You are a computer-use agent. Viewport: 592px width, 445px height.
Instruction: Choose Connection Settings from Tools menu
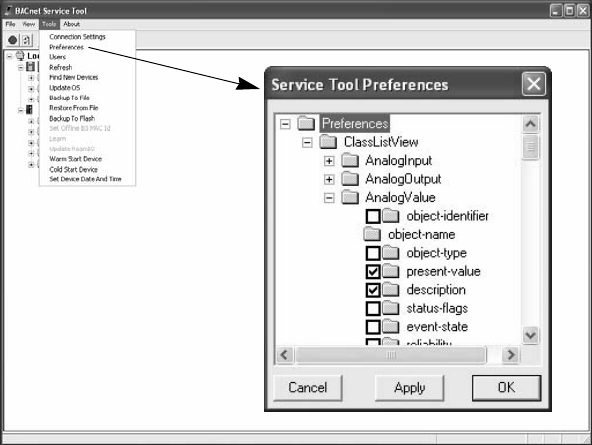click(77, 37)
